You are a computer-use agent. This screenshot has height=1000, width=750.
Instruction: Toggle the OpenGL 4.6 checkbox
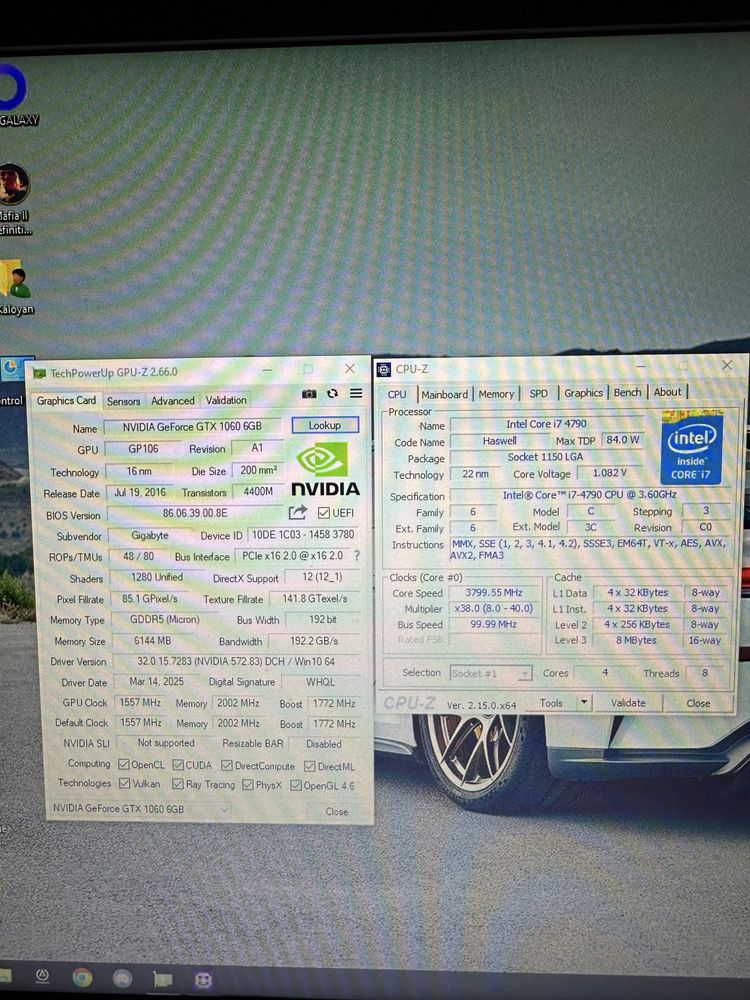point(296,785)
